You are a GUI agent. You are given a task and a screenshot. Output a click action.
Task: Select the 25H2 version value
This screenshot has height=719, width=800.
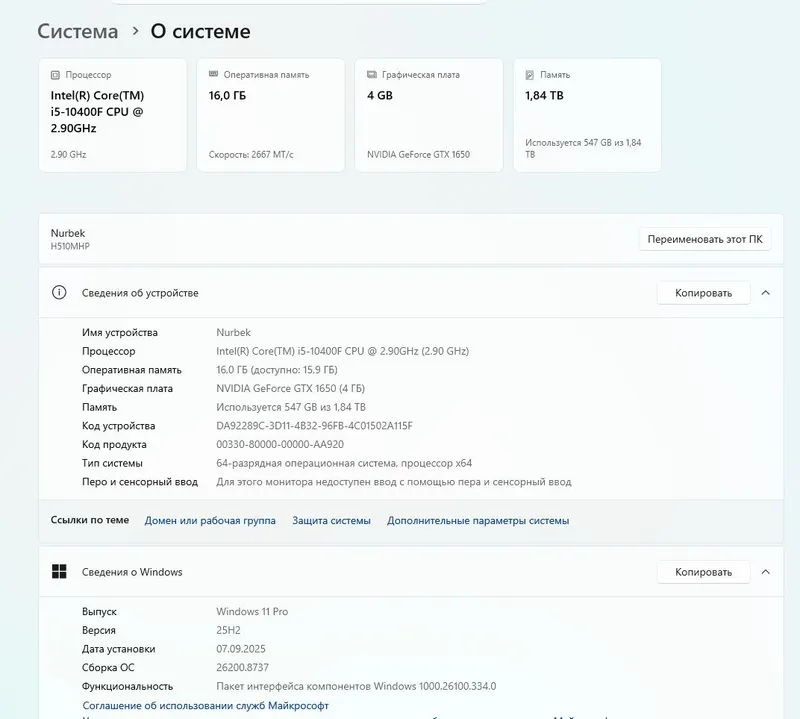point(228,630)
